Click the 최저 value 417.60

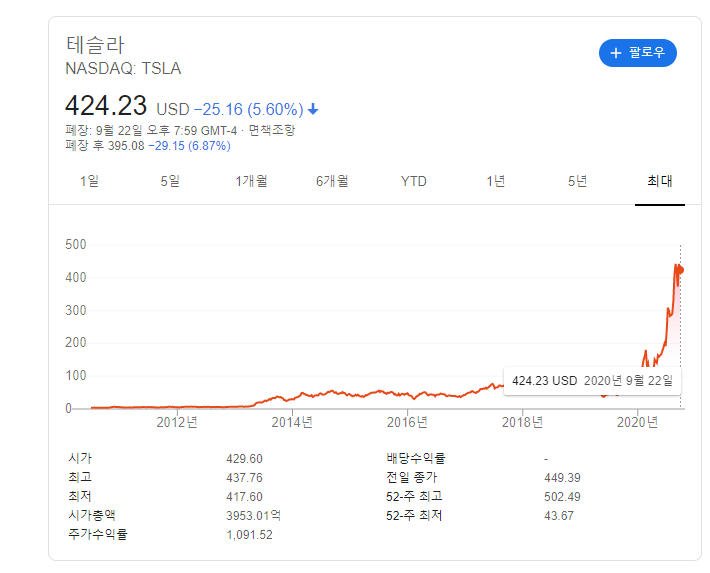click(x=245, y=497)
